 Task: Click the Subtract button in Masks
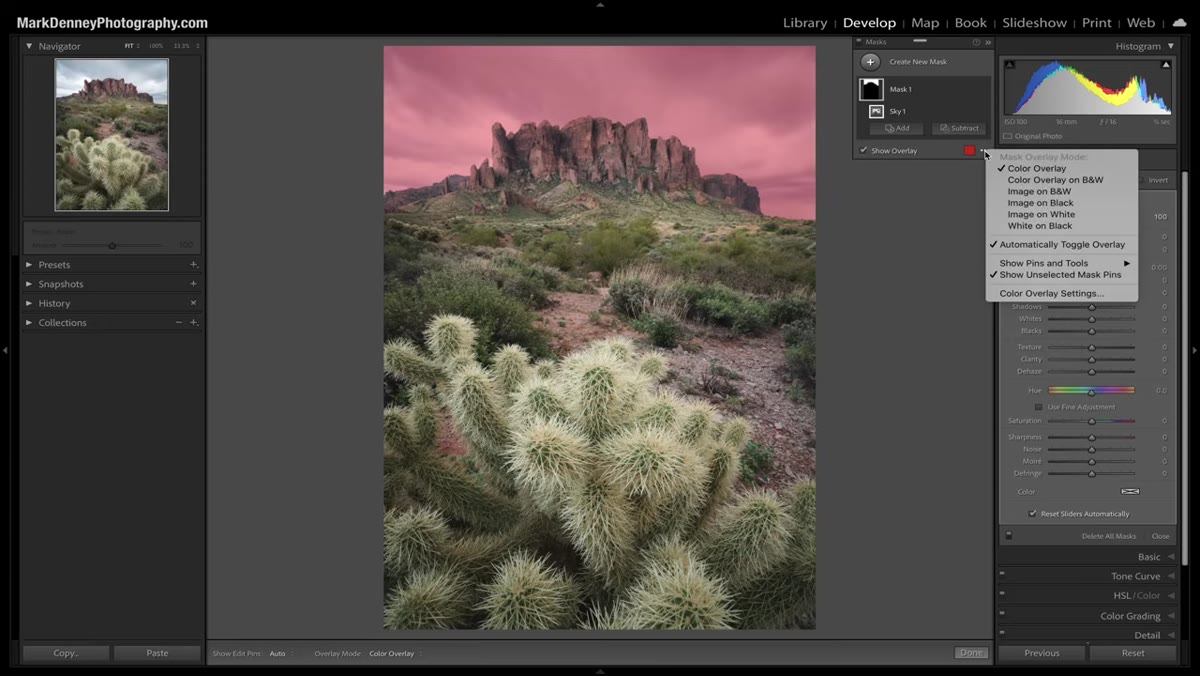959,128
